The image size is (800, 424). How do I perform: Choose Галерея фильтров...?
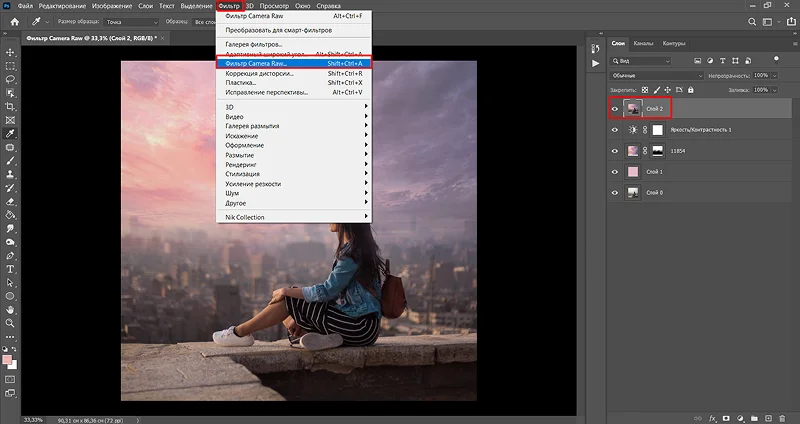click(x=294, y=44)
